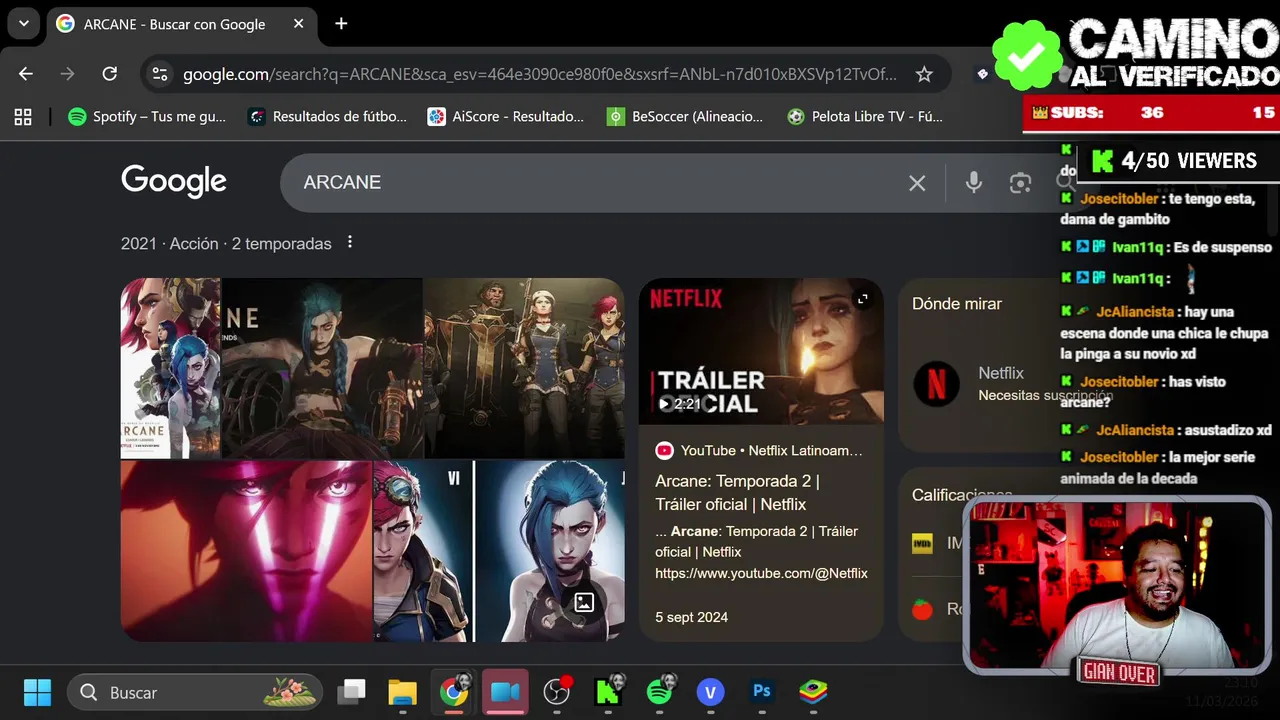Image resolution: width=1280 pixels, height=720 pixels.
Task: Clear the search box with the X
Action: pos(917,183)
